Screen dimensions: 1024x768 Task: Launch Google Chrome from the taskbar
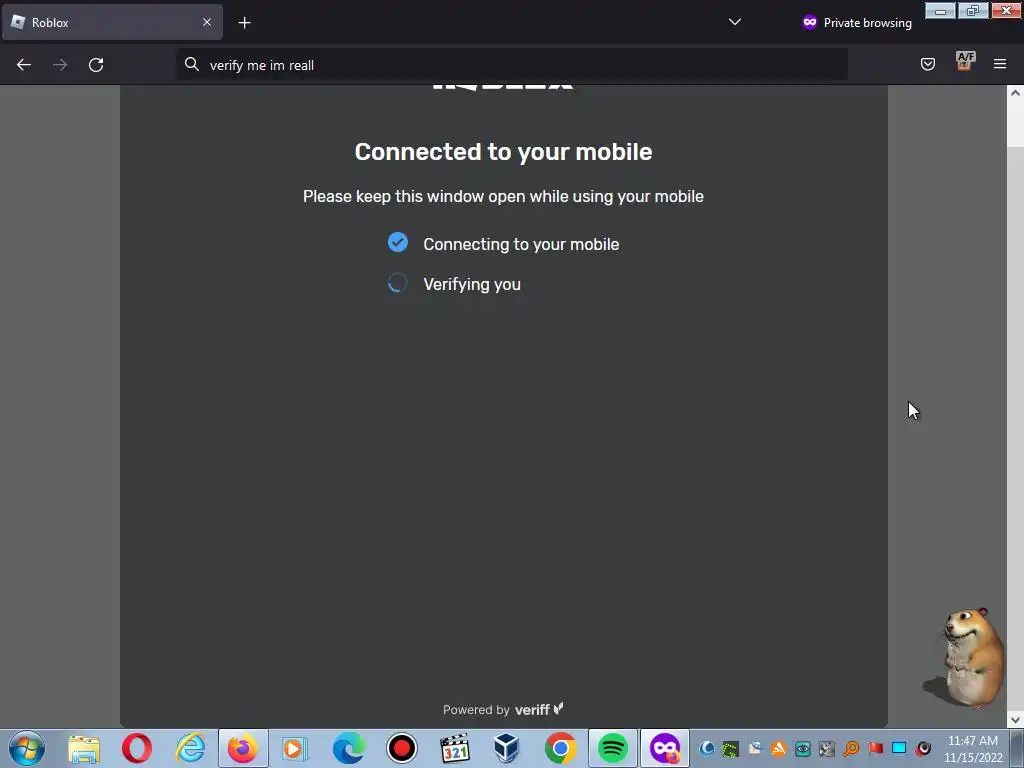click(560, 748)
